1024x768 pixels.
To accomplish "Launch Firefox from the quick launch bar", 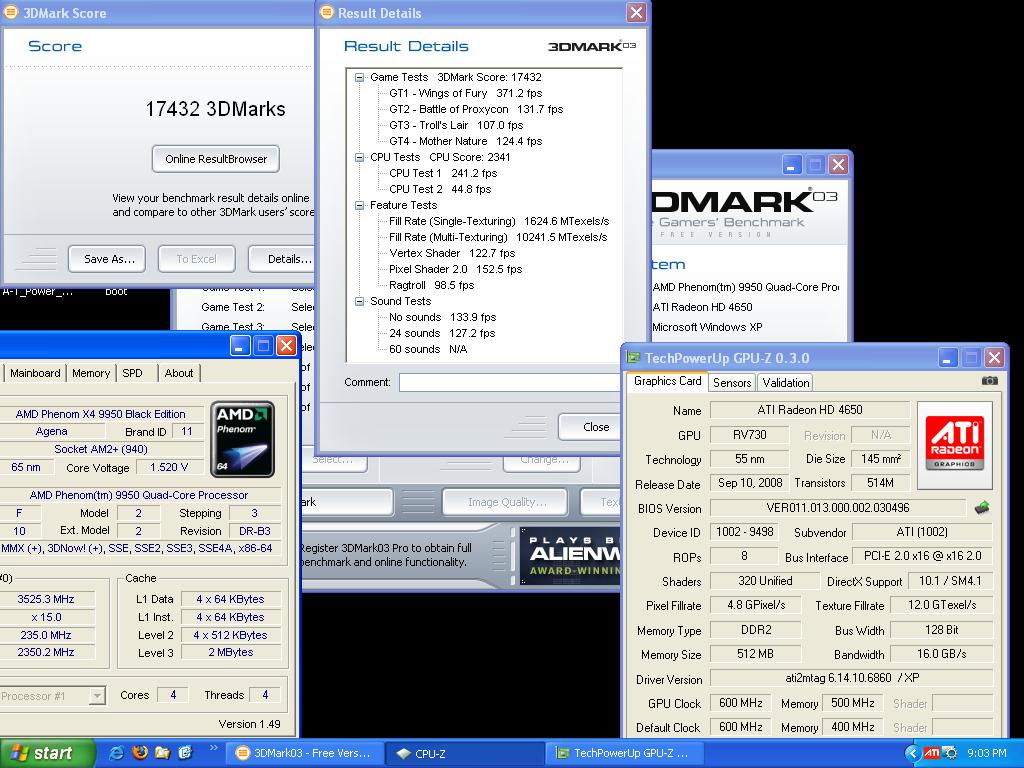I will (x=140, y=753).
